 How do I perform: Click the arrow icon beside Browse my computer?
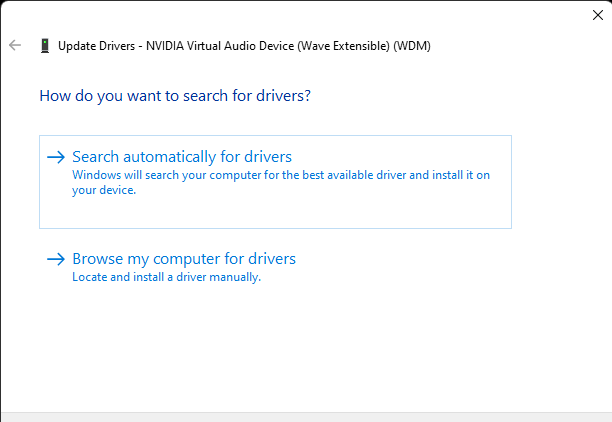point(56,259)
